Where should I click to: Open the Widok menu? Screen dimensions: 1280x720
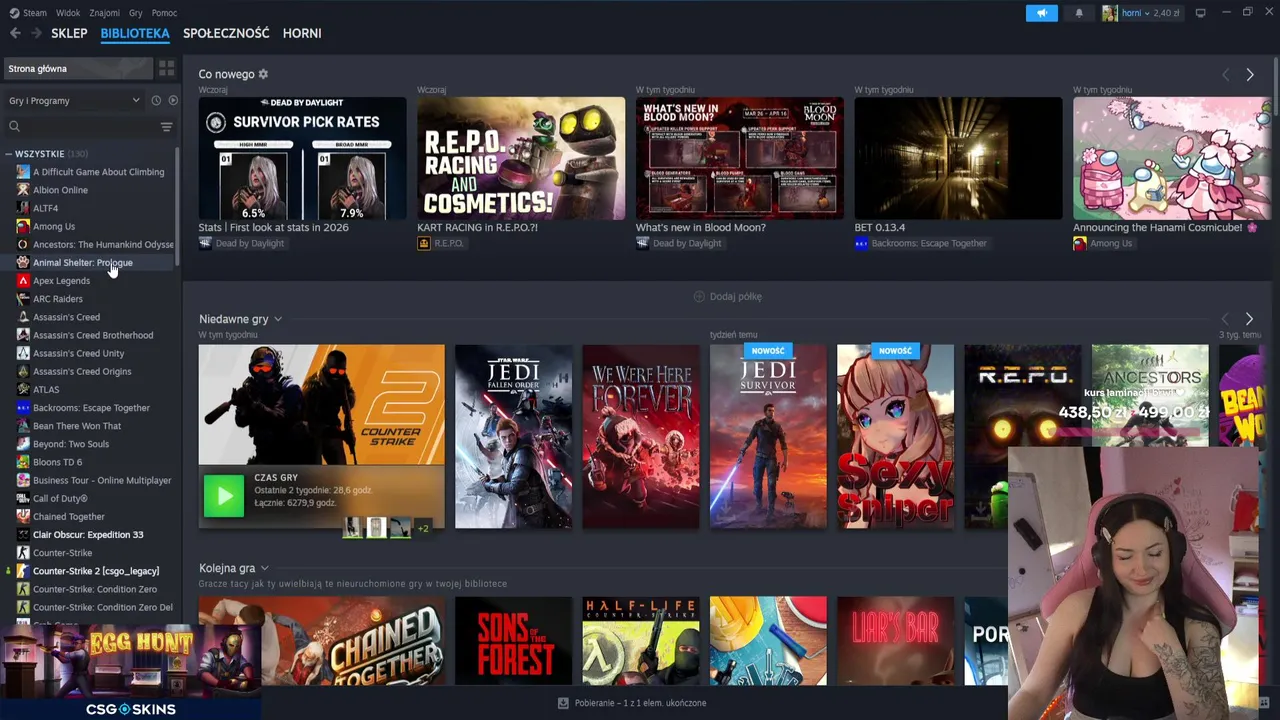click(68, 13)
